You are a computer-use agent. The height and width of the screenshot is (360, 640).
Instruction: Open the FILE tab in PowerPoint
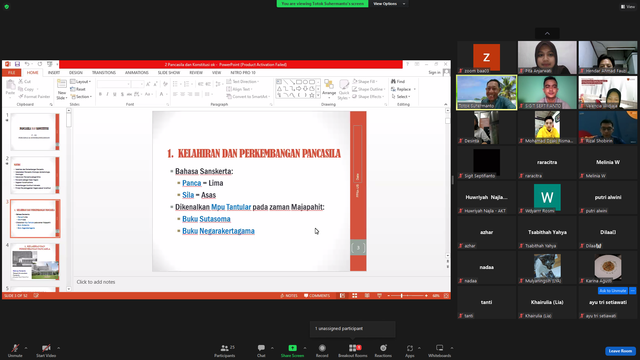point(11,73)
